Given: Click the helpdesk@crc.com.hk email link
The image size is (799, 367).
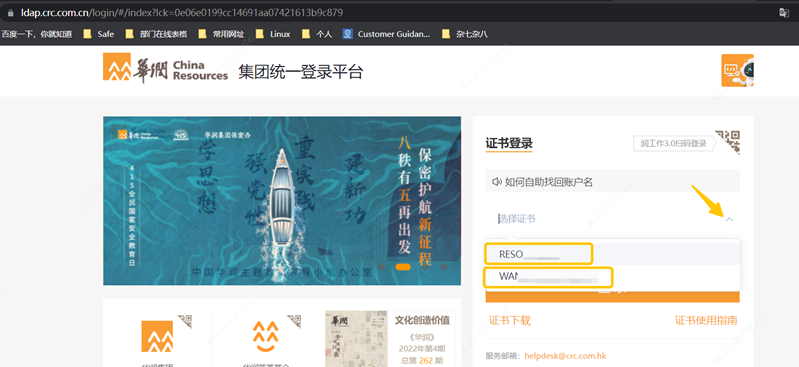Looking at the screenshot, I should click(565, 356).
